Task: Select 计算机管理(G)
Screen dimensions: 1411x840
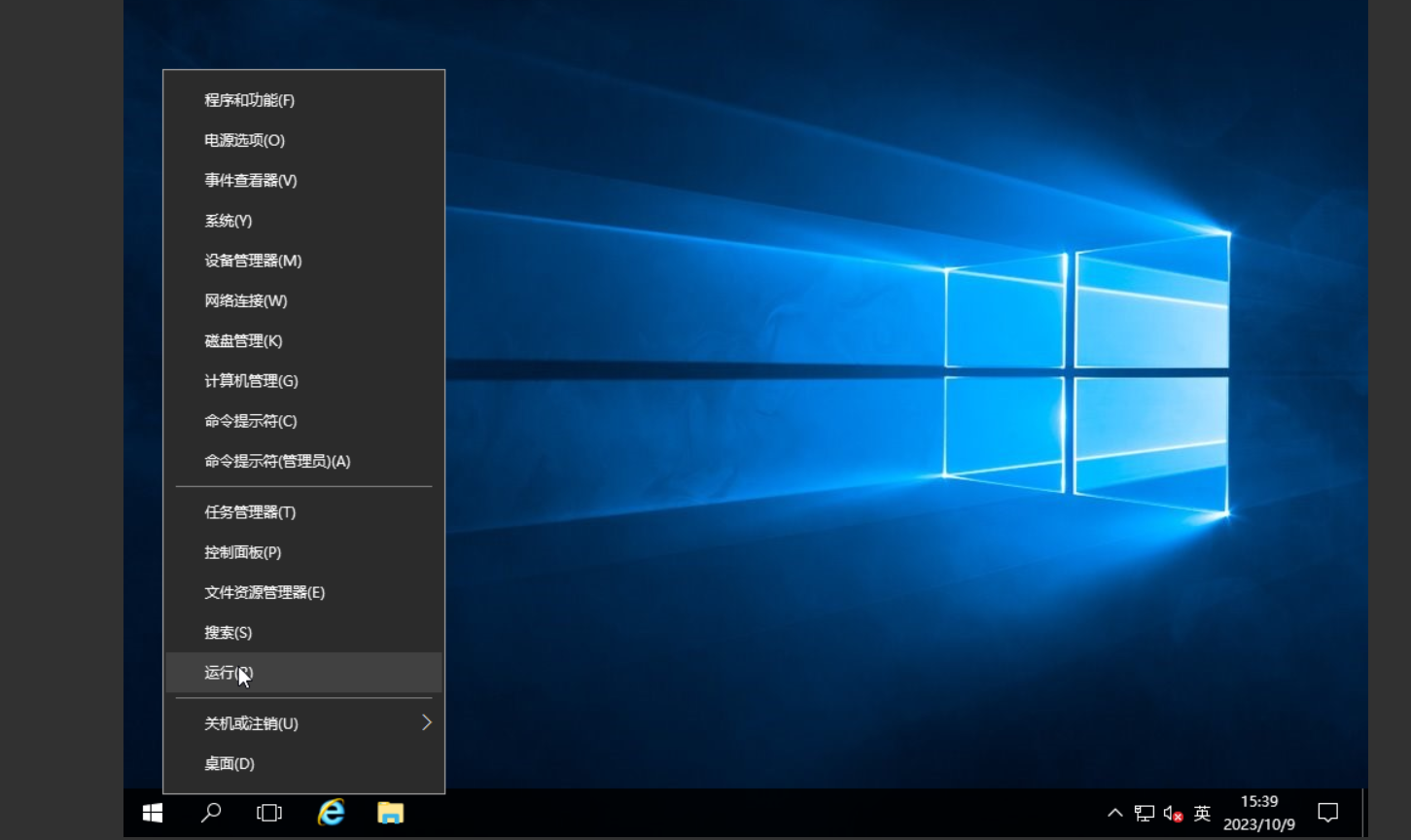Action: click(304, 381)
